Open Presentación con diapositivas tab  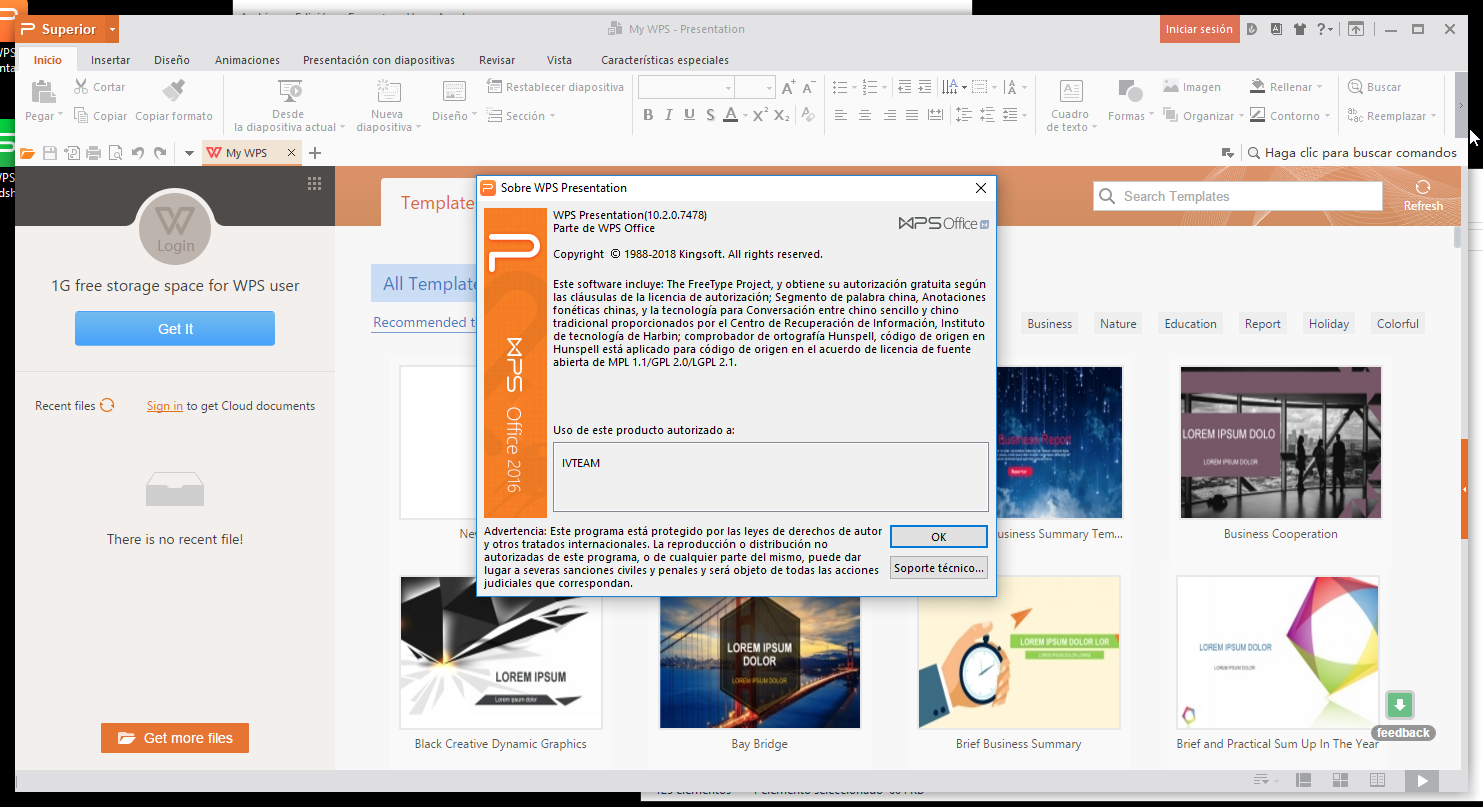coord(379,60)
